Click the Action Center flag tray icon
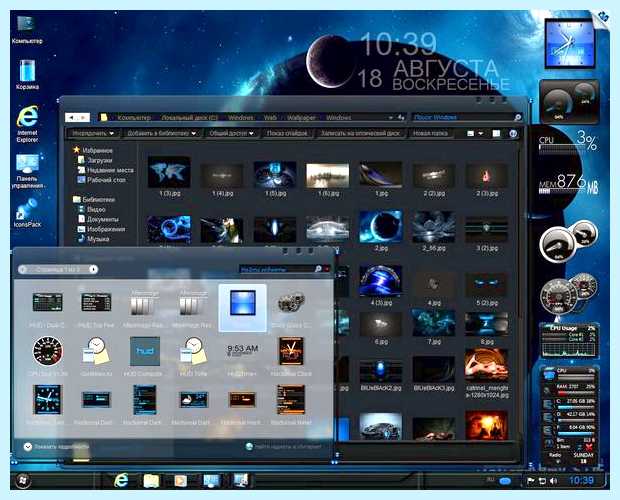Screen dimensions: 620x500 click(x=531, y=481)
